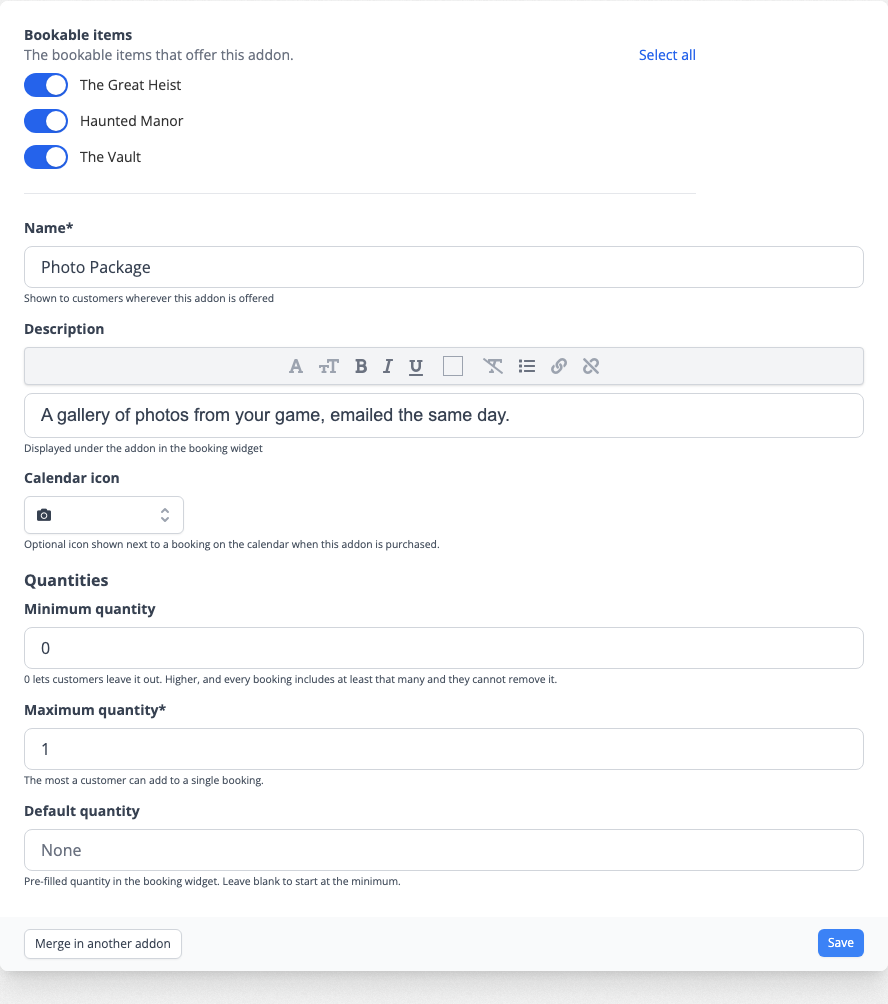Select the text size icon

(x=328, y=366)
